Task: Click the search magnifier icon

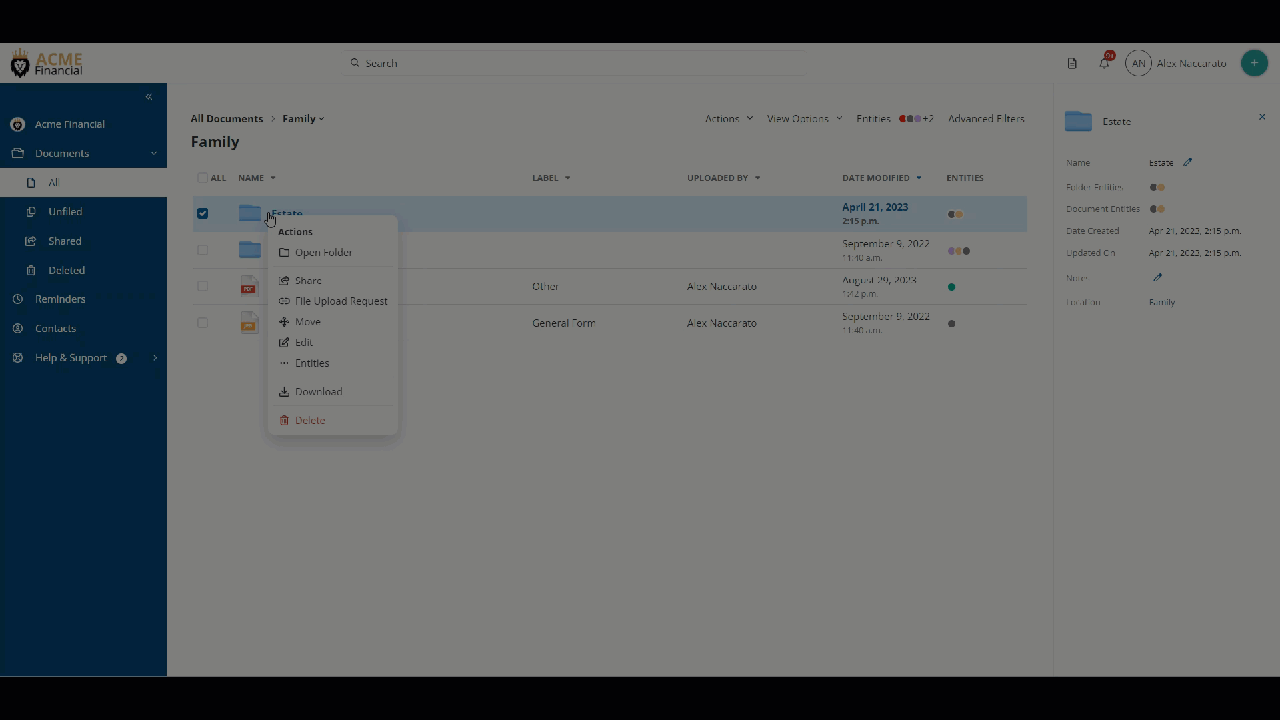Action: click(355, 63)
